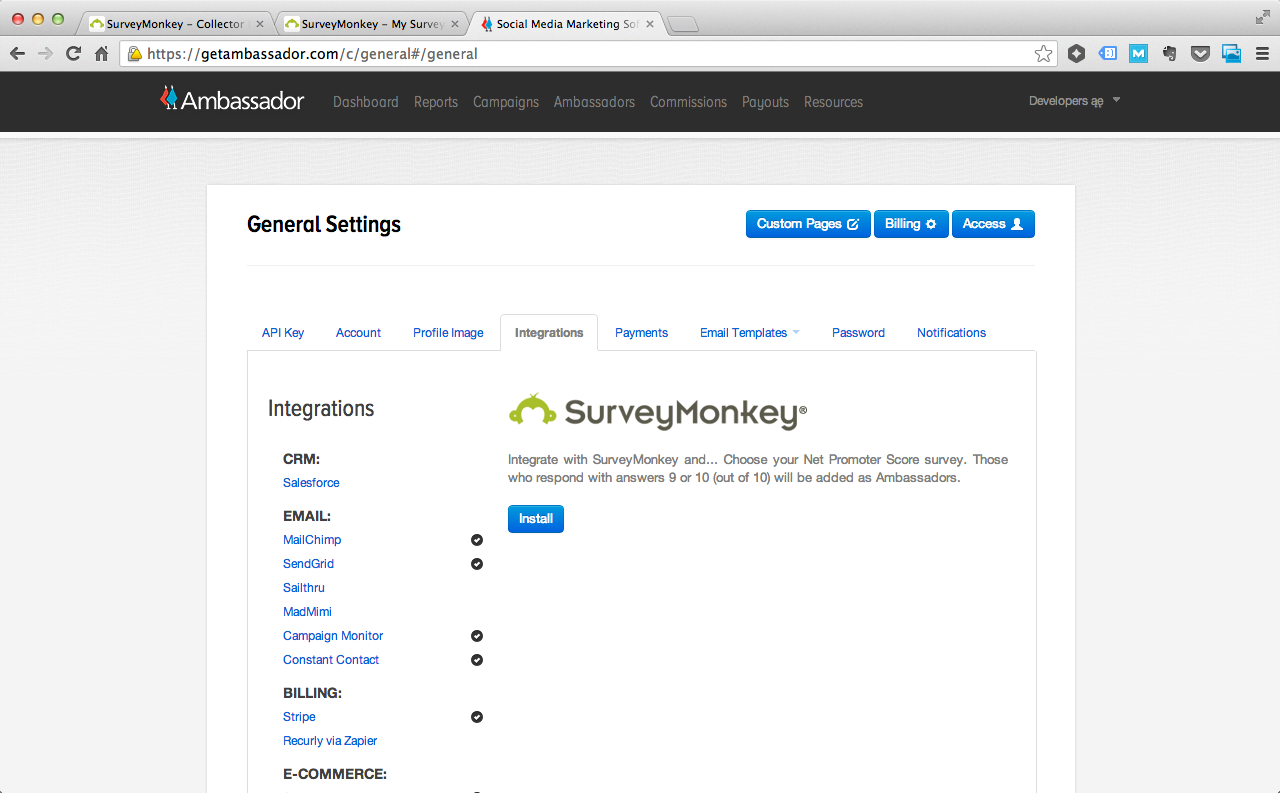The image size is (1280, 793).
Task: Open the Evernote elephant extension
Action: (1169, 54)
